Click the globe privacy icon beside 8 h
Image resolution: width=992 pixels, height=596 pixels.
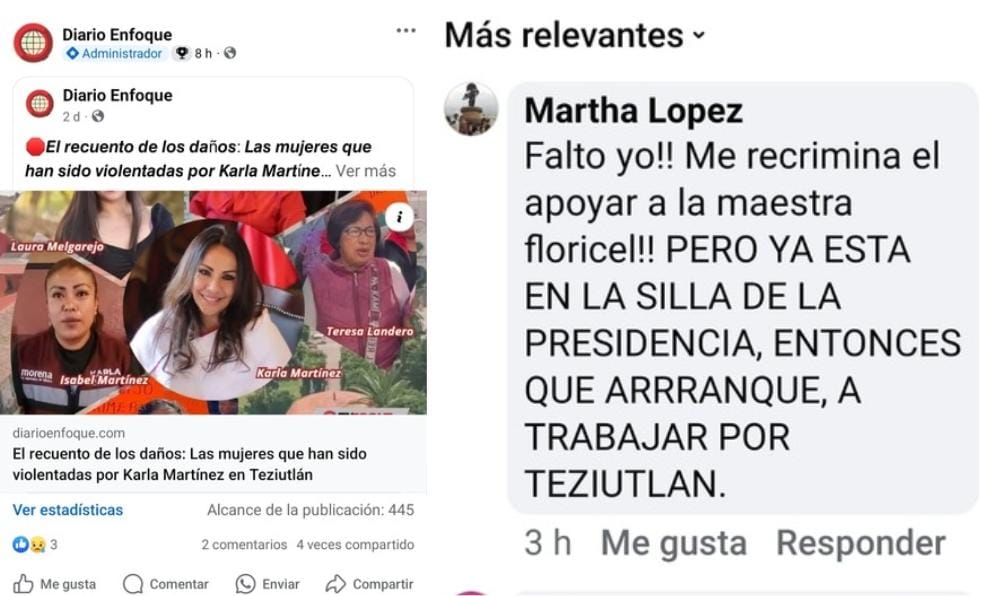click(230, 53)
